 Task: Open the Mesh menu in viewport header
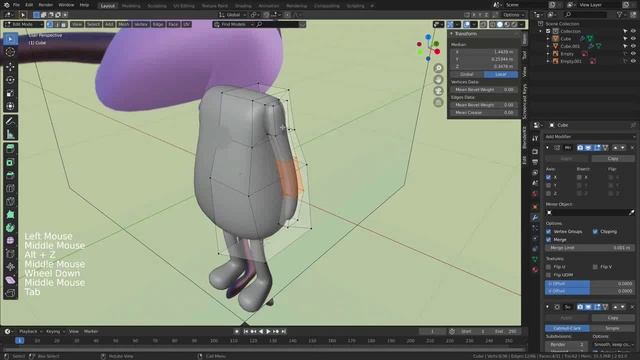point(124,24)
